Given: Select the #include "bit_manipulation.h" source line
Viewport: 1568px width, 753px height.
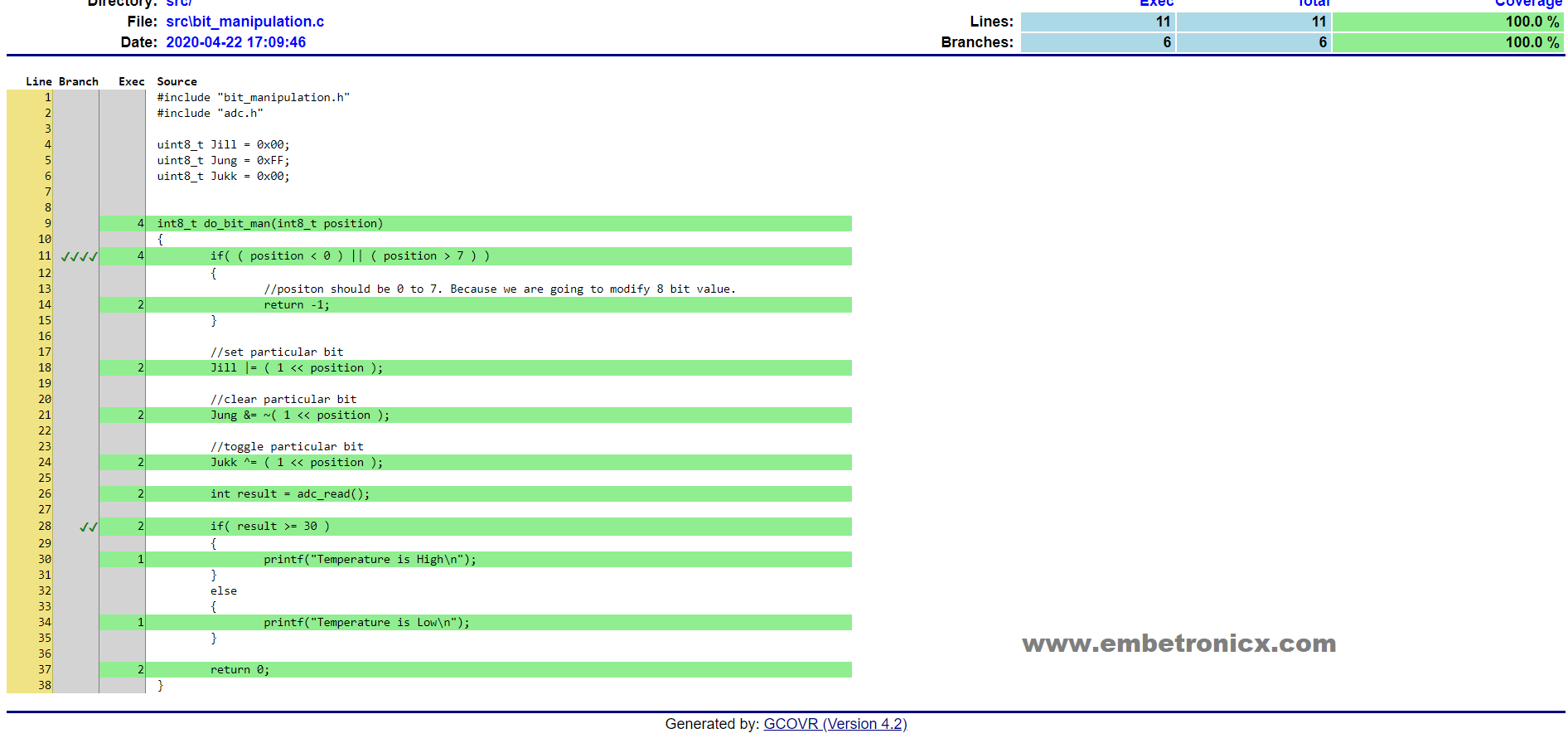Looking at the screenshot, I should pos(254,97).
